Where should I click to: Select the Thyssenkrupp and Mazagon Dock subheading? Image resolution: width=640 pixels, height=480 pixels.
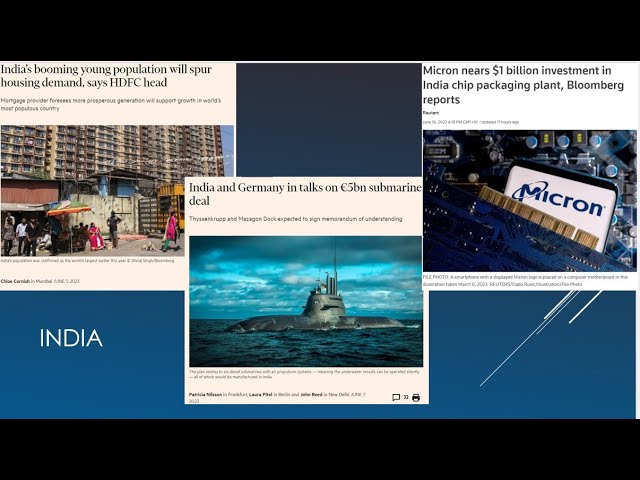(296, 219)
